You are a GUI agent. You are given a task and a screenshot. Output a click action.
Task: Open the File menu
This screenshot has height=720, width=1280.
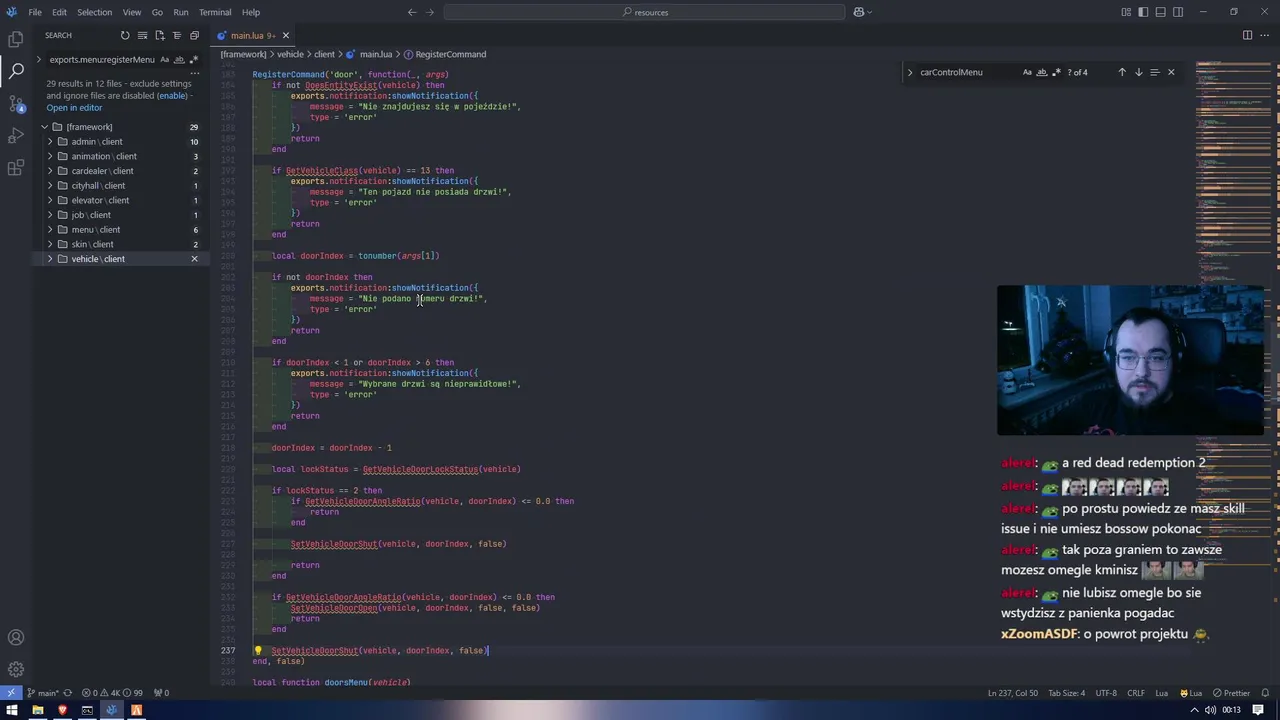tap(35, 12)
